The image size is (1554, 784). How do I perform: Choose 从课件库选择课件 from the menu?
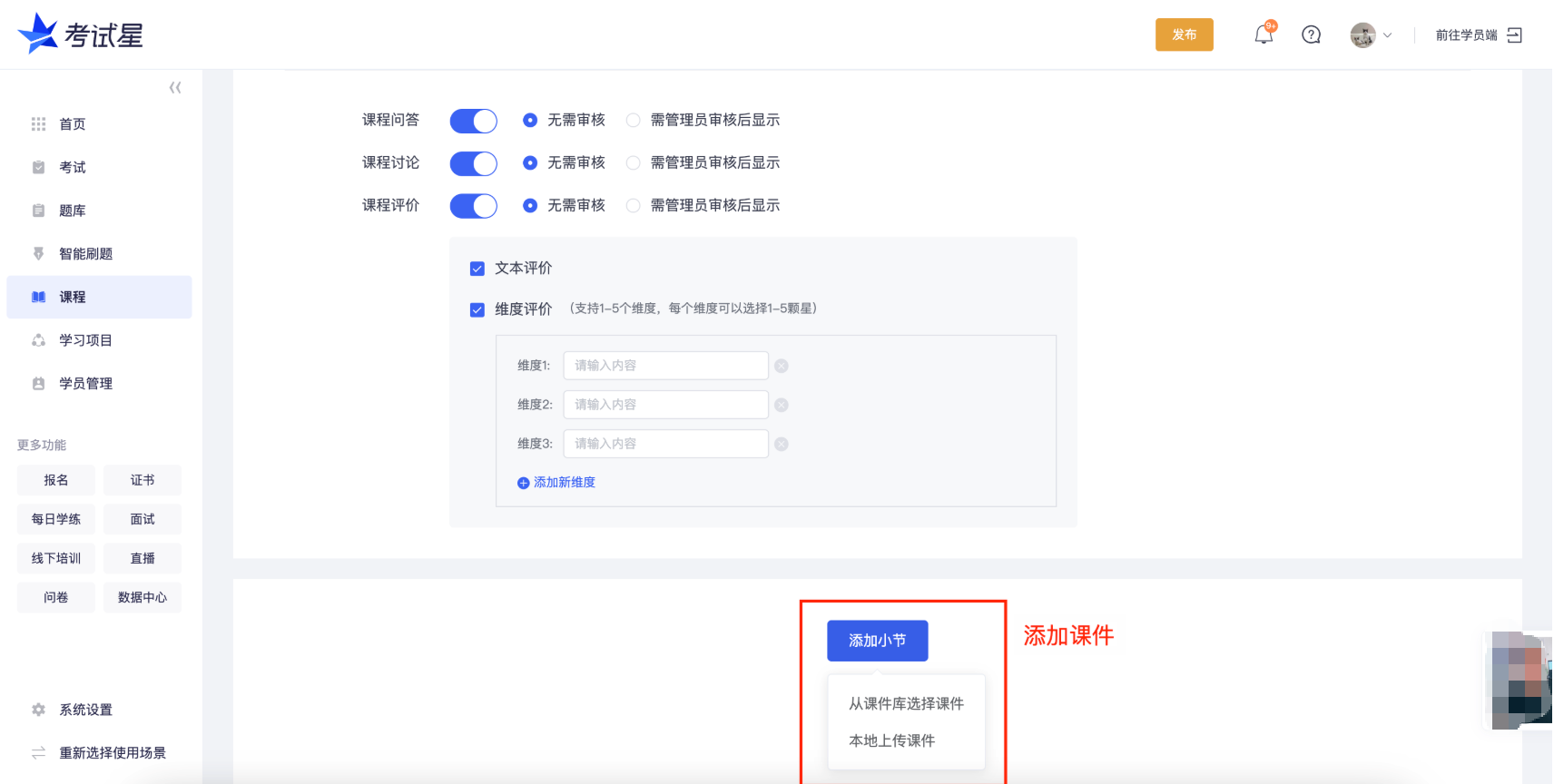tap(906, 703)
